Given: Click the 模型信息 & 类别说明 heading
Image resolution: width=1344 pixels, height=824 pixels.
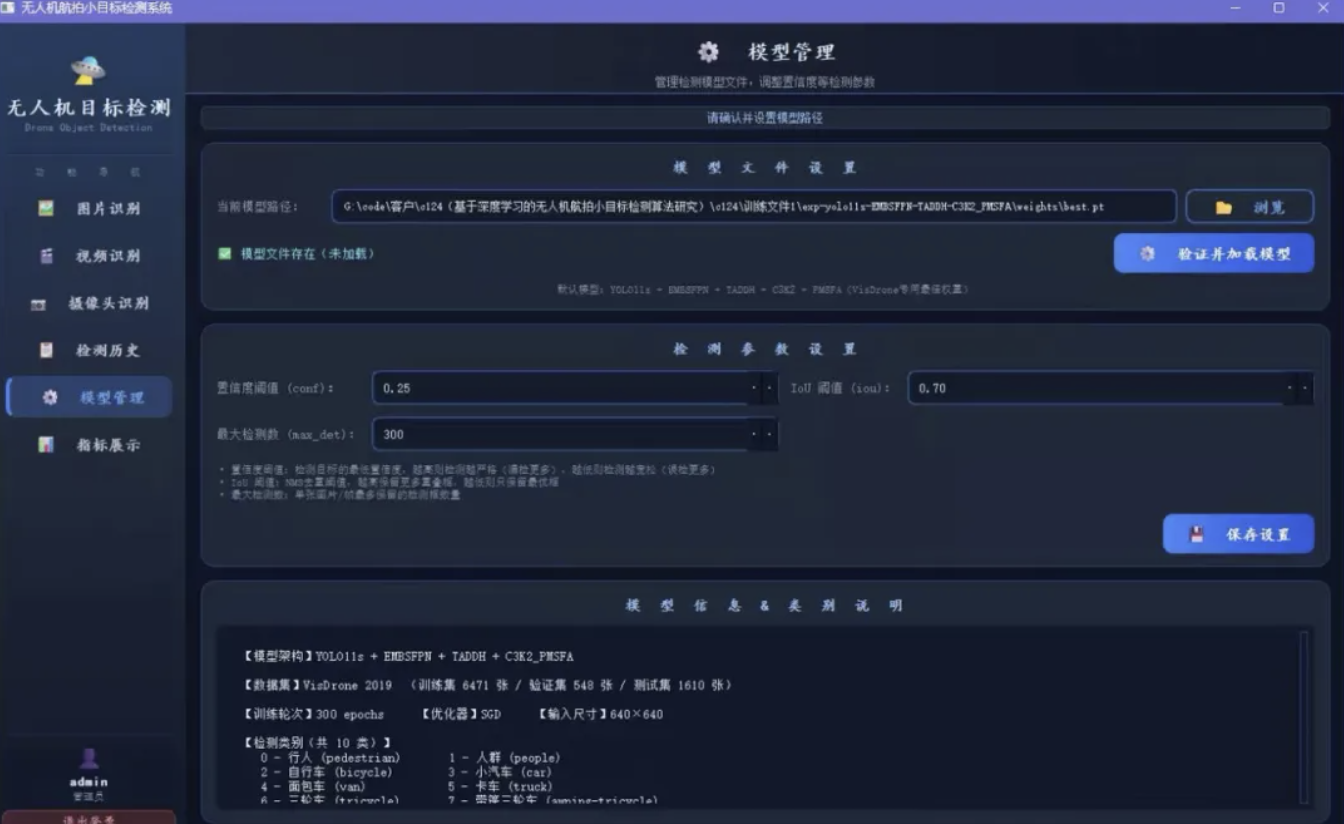Looking at the screenshot, I should point(765,606).
